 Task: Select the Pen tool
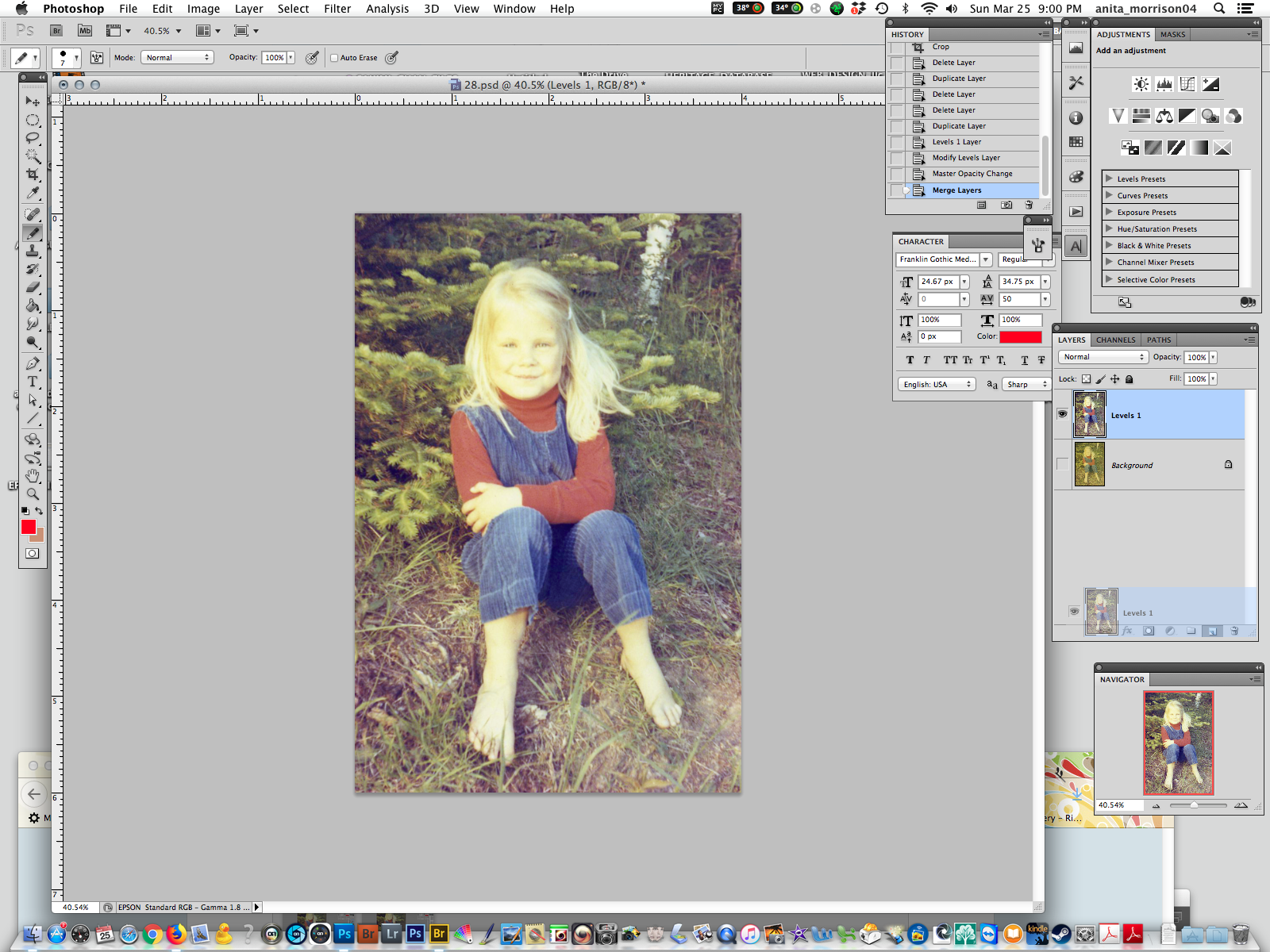click(33, 363)
